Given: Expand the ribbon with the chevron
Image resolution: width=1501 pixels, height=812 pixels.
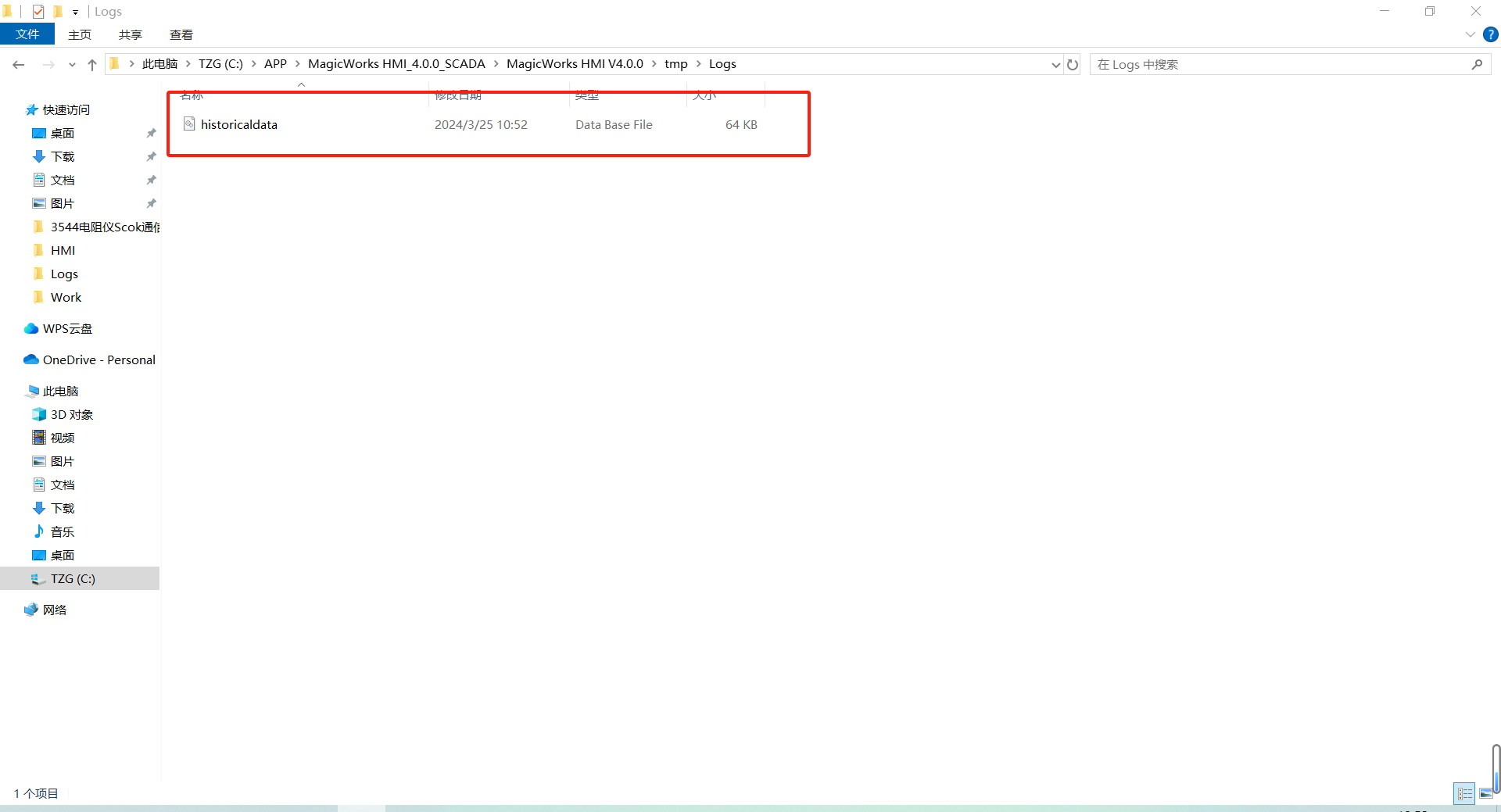Looking at the screenshot, I should click(1470, 34).
